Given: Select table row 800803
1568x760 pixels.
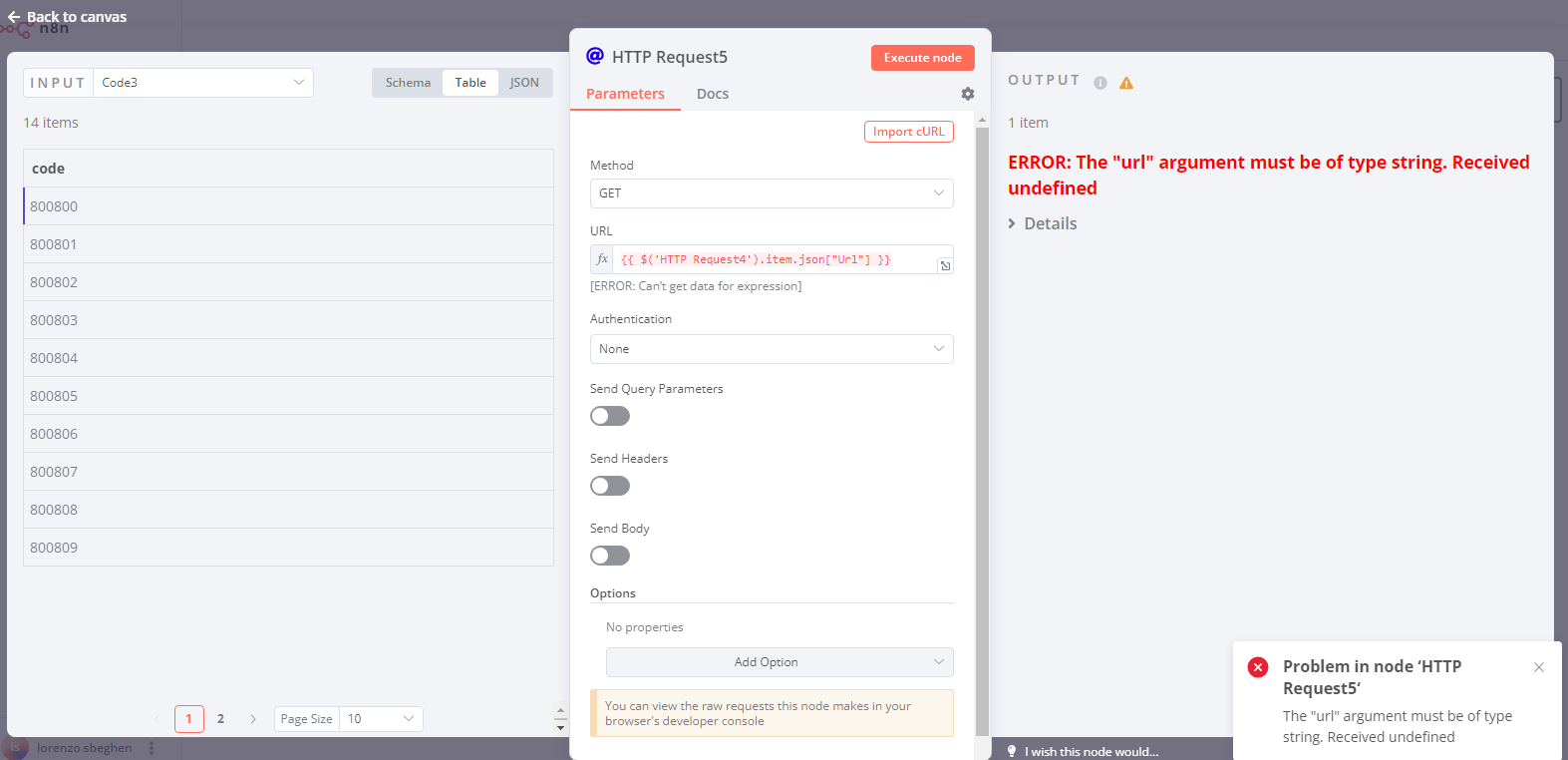Looking at the screenshot, I should click(x=288, y=320).
